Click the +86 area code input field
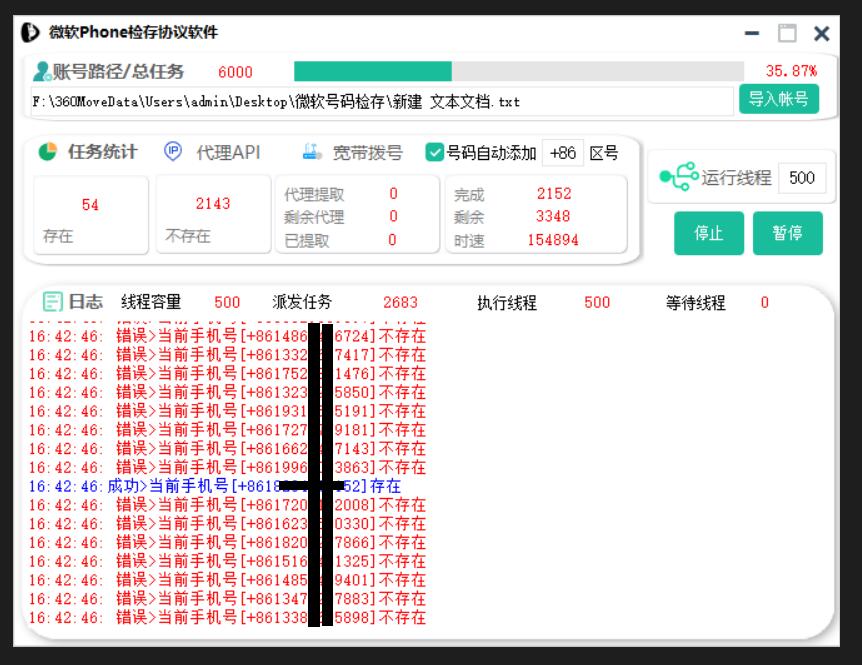The image size is (862, 665). (x=562, y=153)
